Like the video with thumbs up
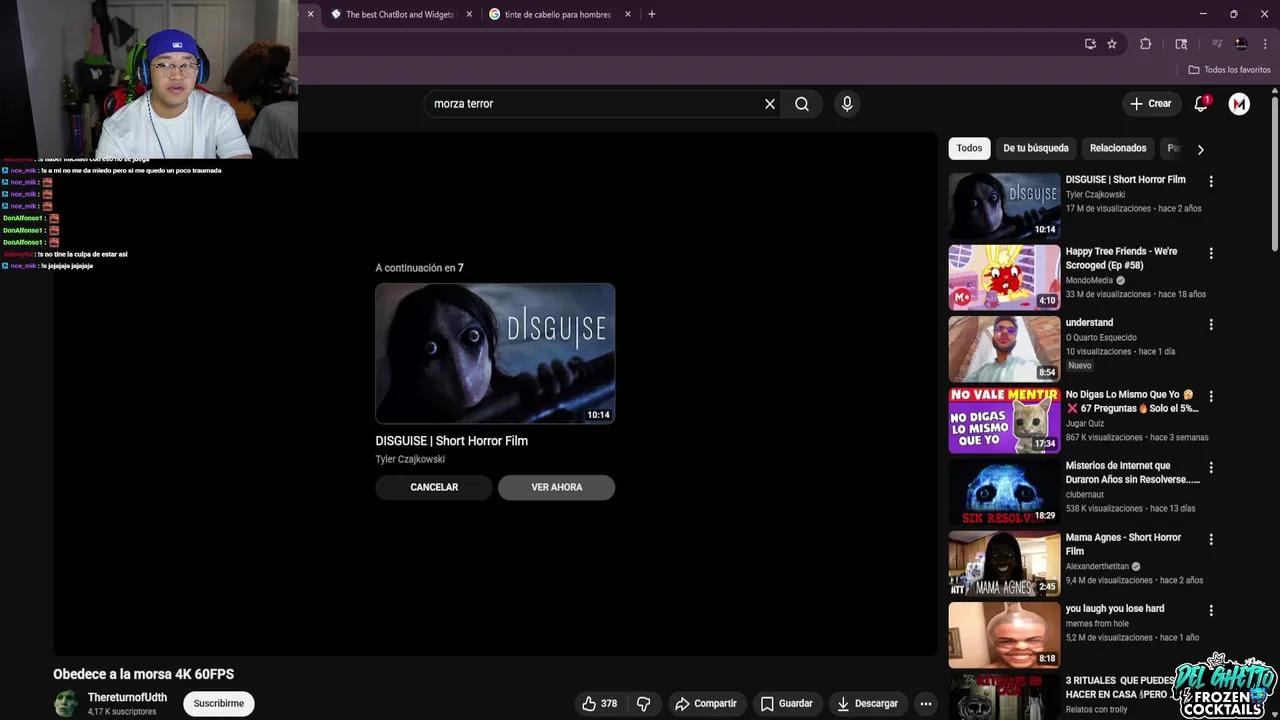The width and height of the screenshot is (1280, 720). (599, 704)
